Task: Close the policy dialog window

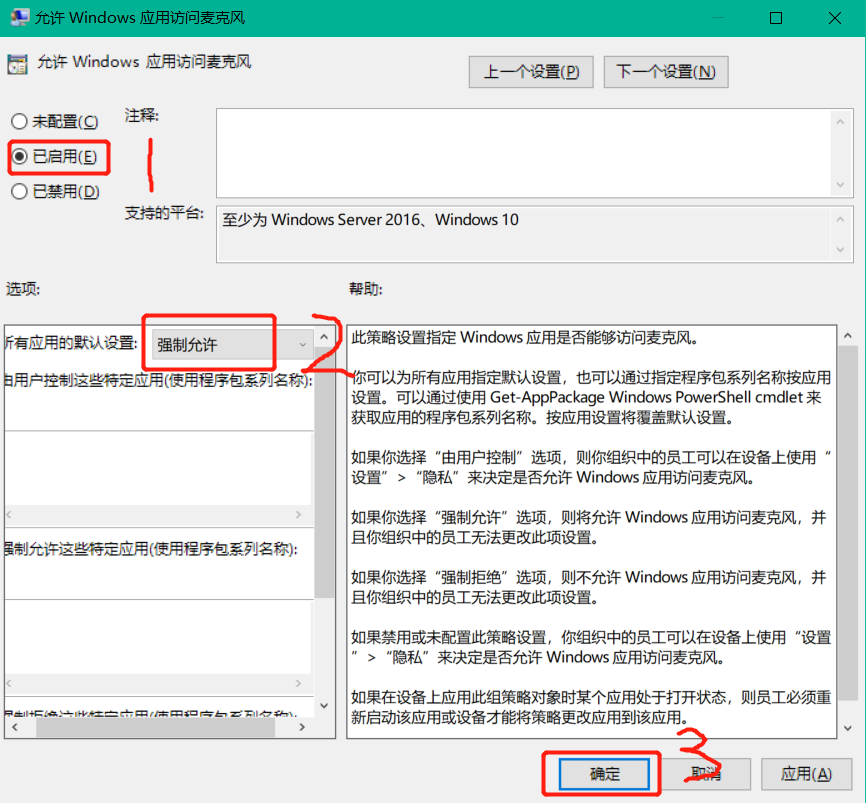Action: [x=835, y=18]
